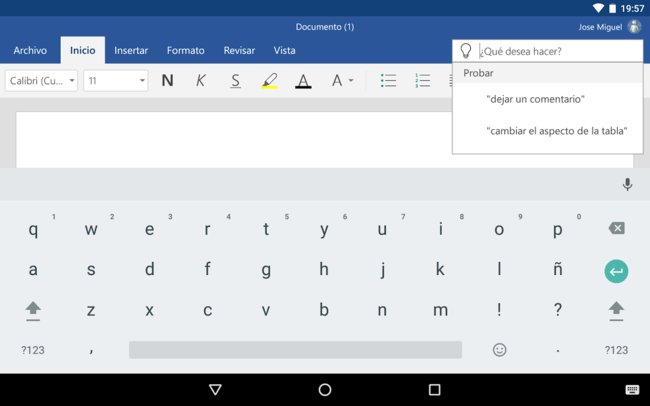Image resolution: width=650 pixels, height=406 pixels.
Task: Tap Android home circle button
Action: pyautogui.click(x=325, y=390)
